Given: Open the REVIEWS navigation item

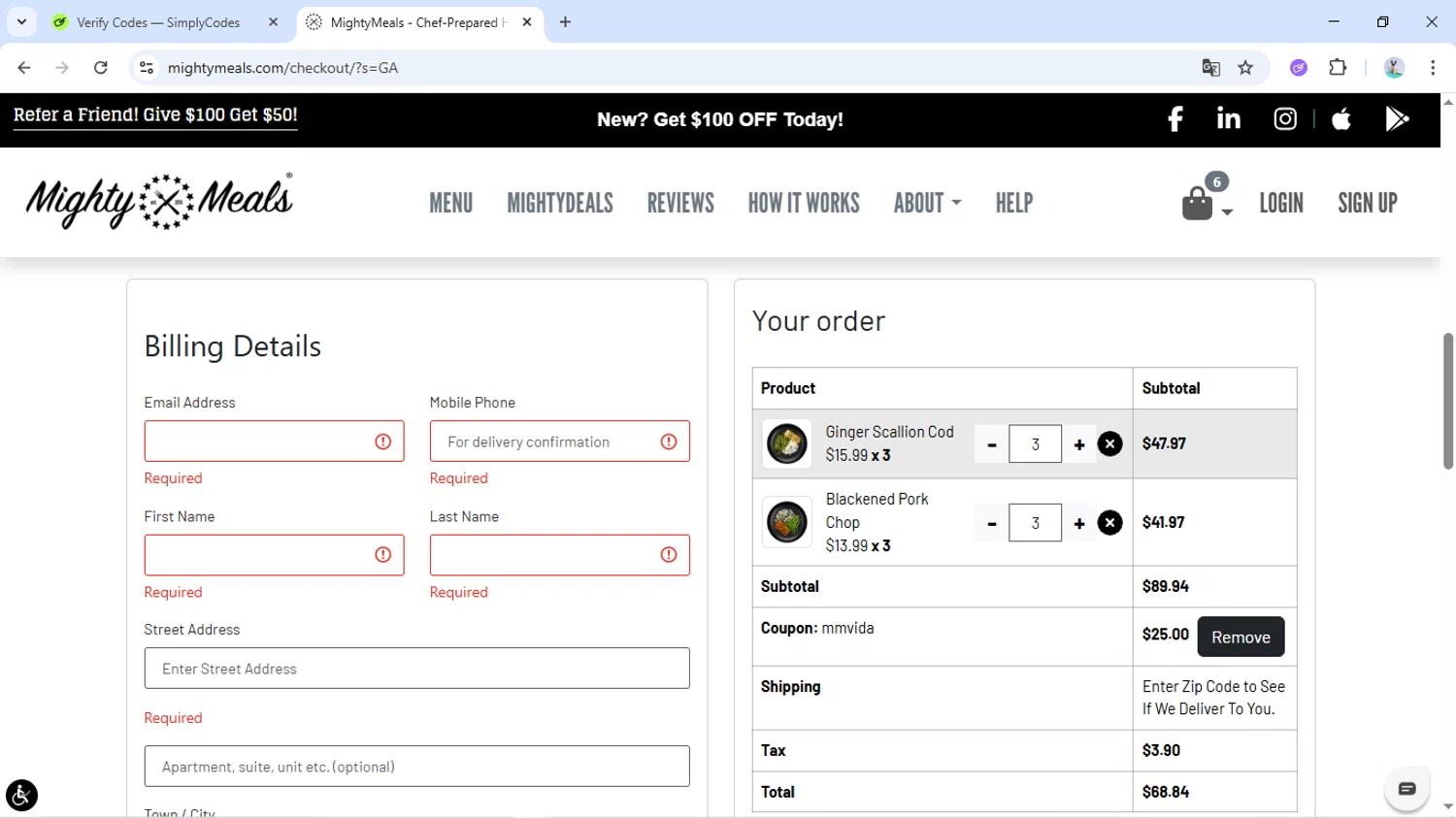Looking at the screenshot, I should (x=680, y=203).
